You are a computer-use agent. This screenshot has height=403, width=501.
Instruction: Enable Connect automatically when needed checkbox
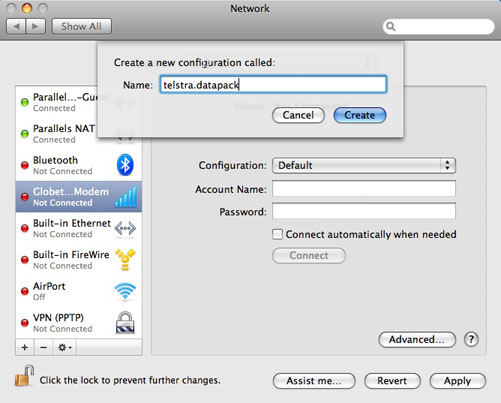click(277, 234)
